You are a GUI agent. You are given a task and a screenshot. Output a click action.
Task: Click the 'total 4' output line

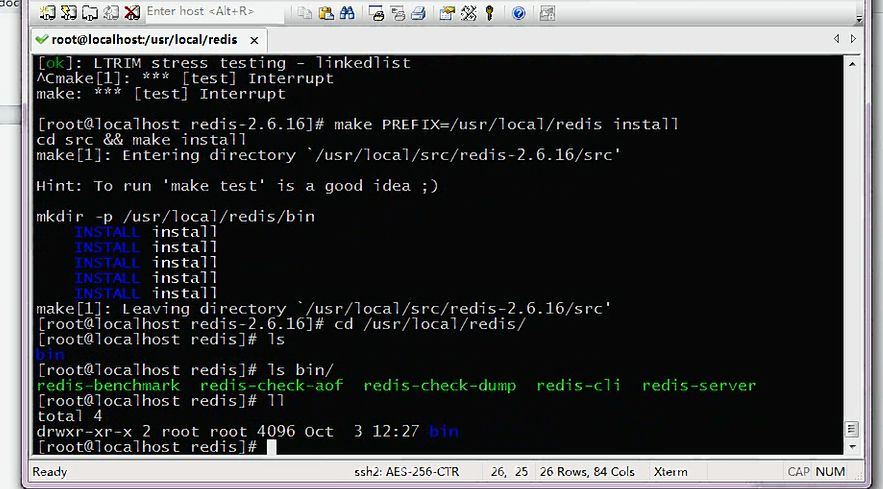click(x=69, y=416)
